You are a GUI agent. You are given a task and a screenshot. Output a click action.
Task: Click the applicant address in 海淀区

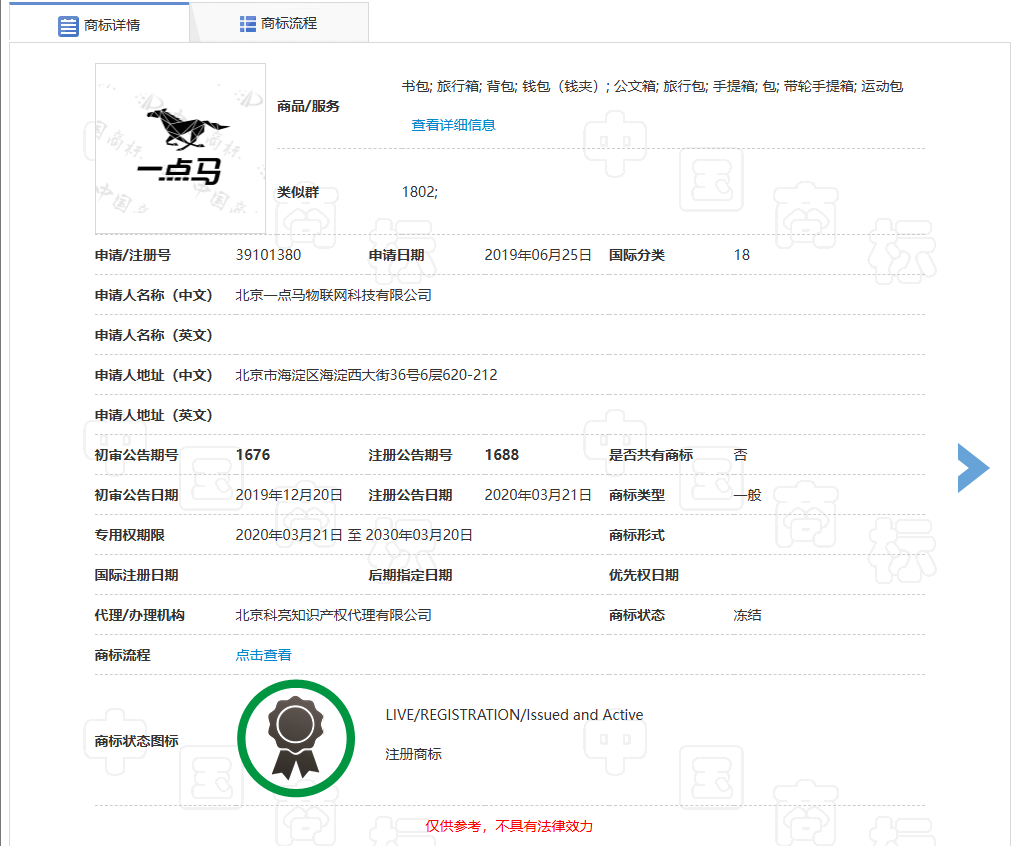point(366,375)
